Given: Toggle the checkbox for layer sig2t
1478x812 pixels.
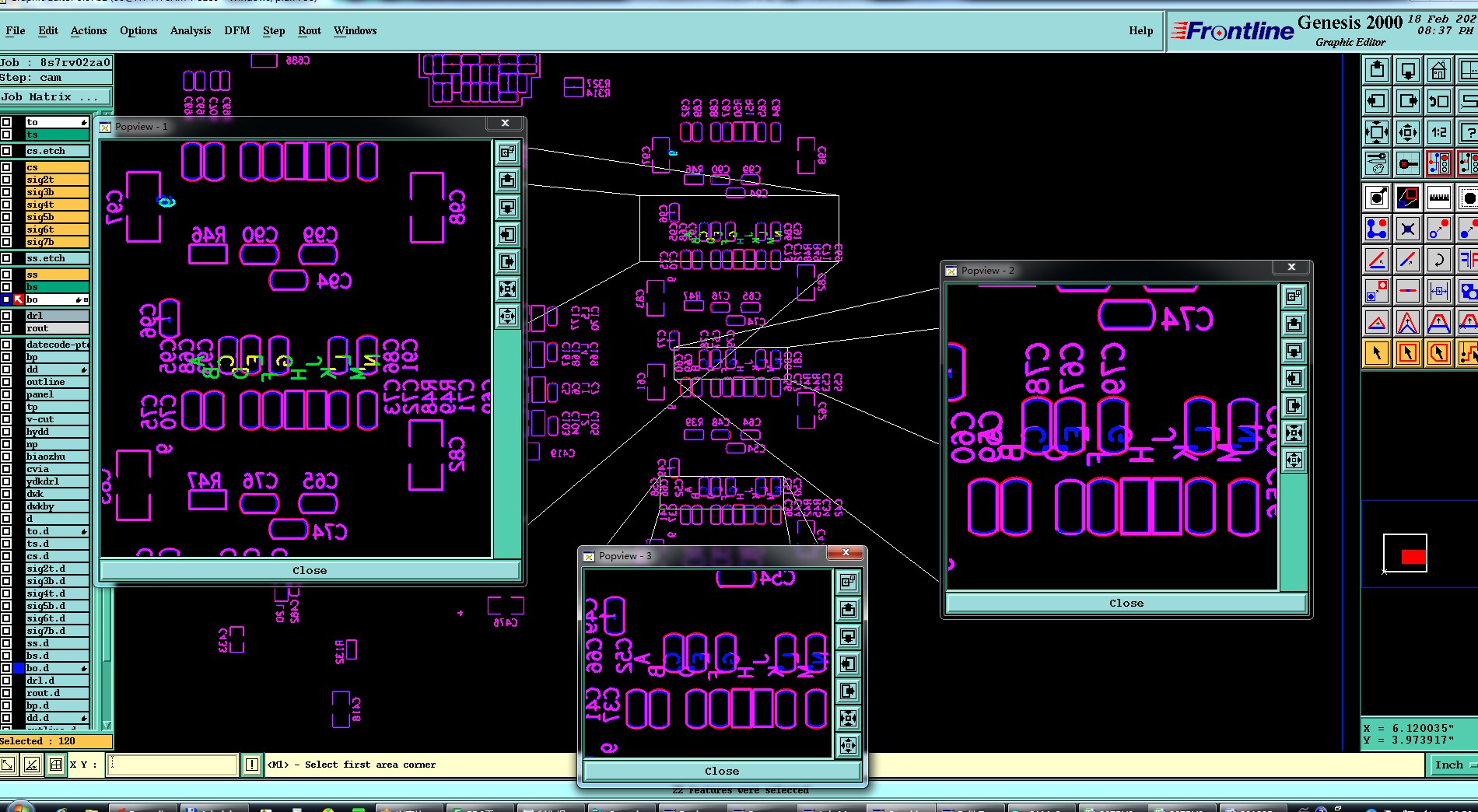Looking at the screenshot, I should pyautogui.click(x=6, y=180).
